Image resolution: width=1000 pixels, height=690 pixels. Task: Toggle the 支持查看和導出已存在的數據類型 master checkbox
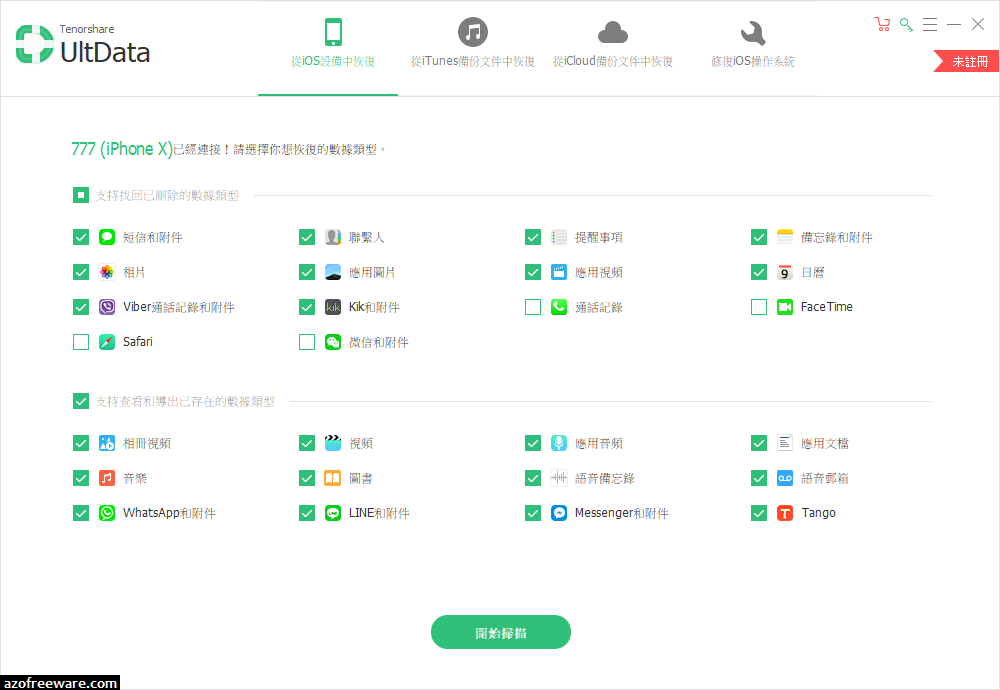tap(81, 401)
